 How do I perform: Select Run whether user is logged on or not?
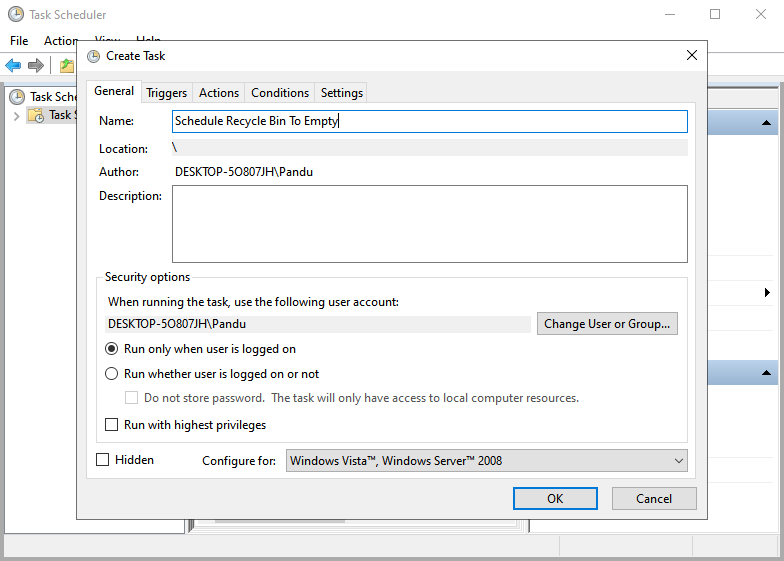(112, 374)
